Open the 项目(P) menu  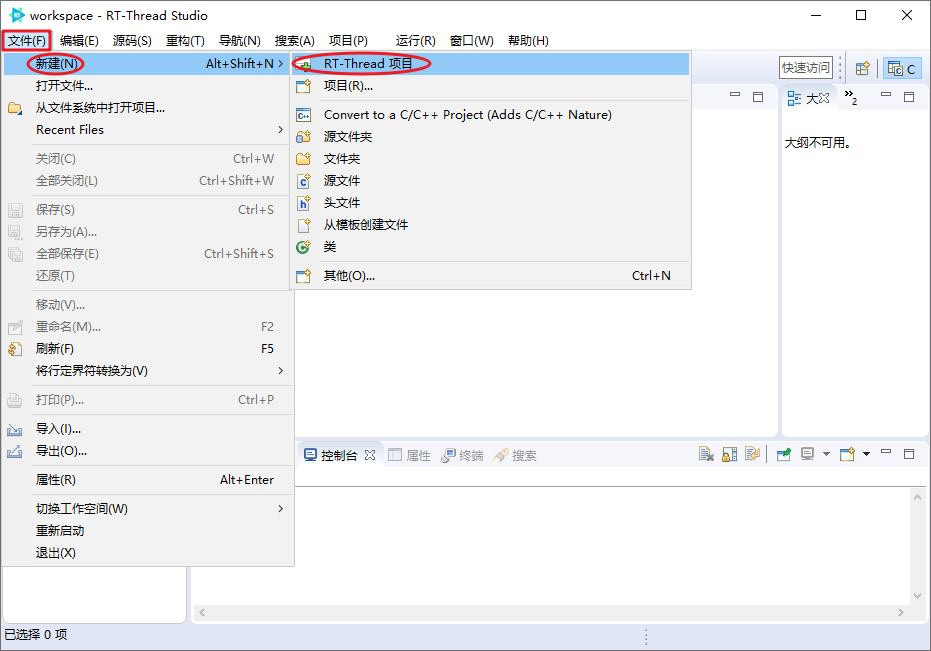coord(348,40)
